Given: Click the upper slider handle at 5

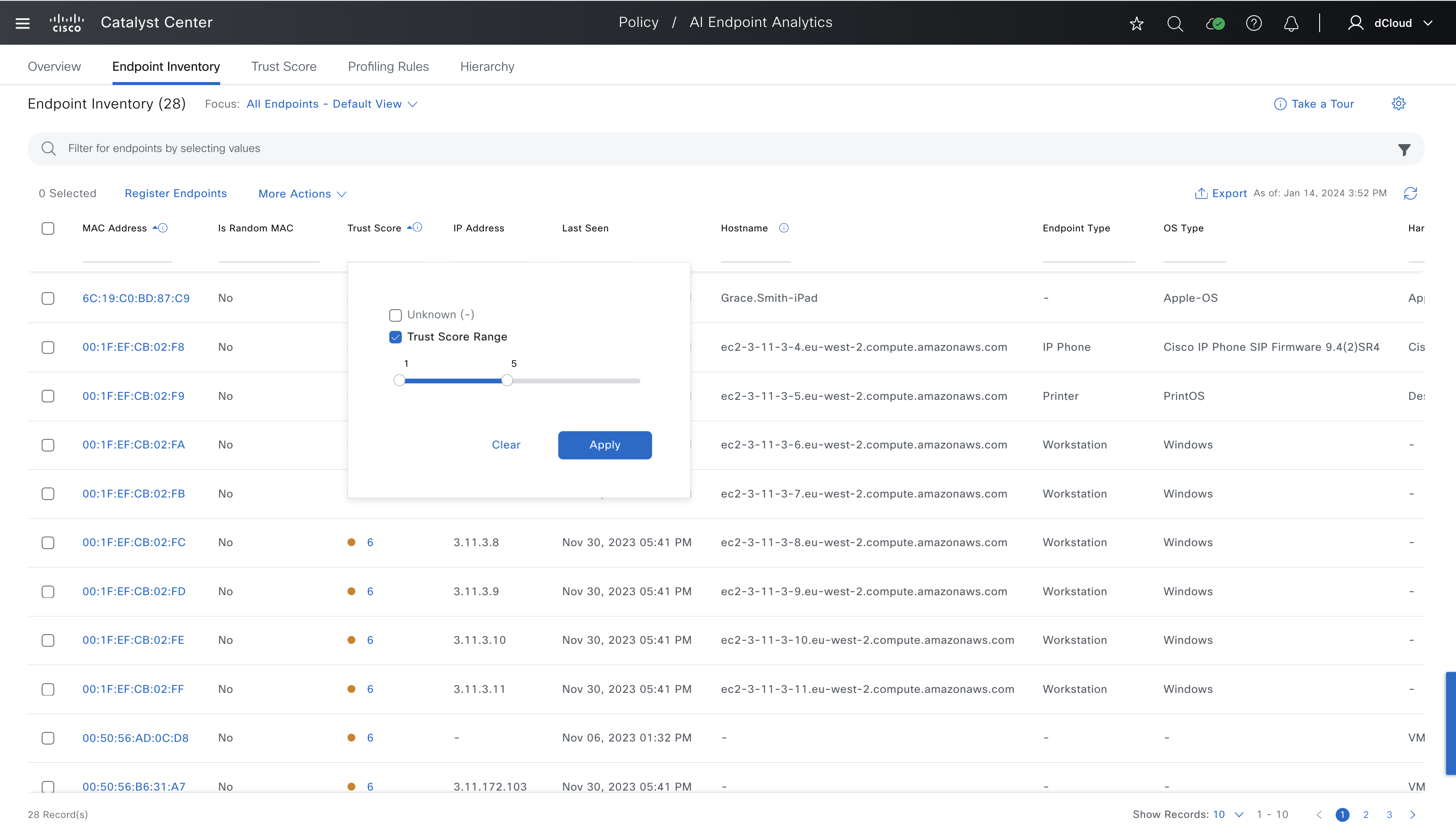Looking at the screenshot, I should pos(506,381).
